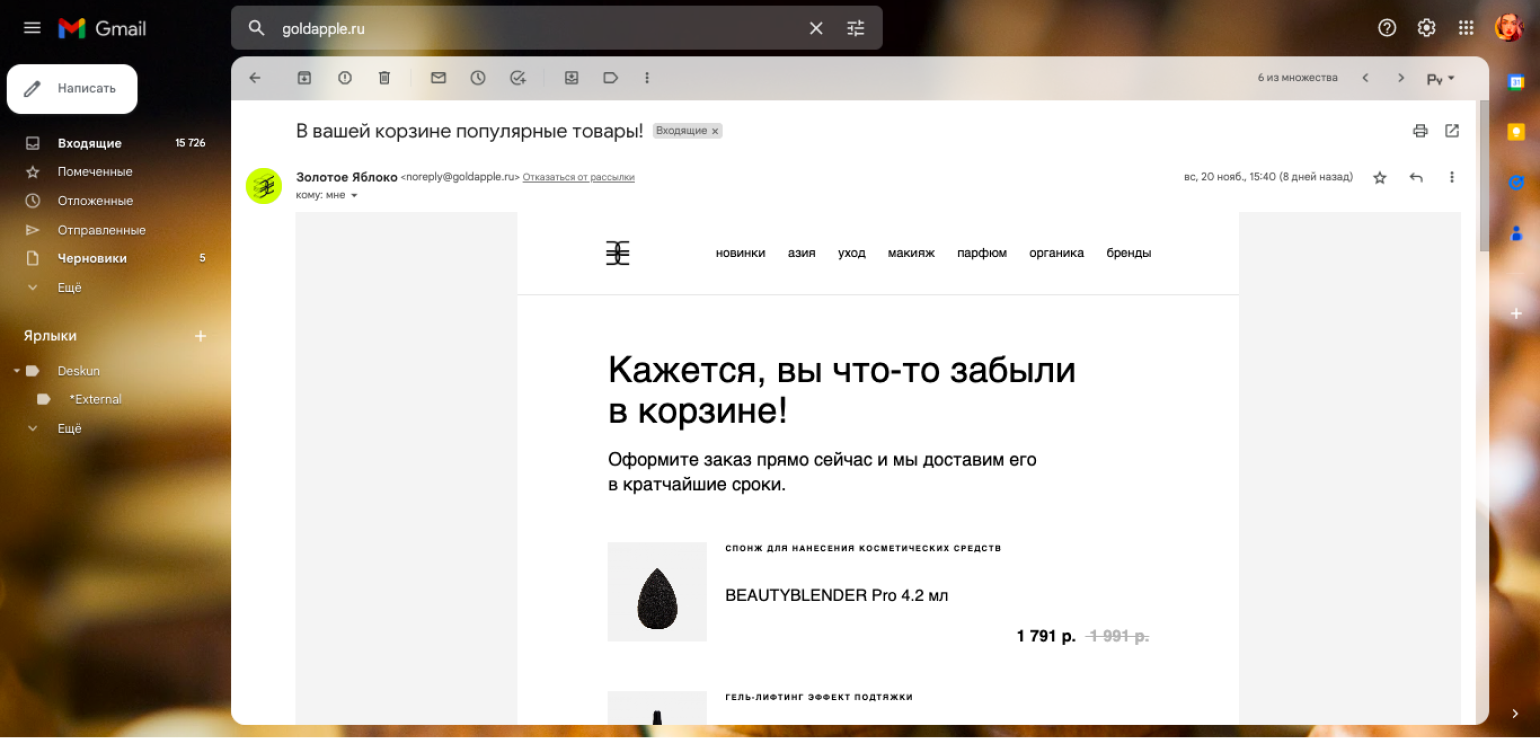Open the BEAUTYBLENDER sponge product thumbnail
This screenshot has height=738, width=1540.
657,592
